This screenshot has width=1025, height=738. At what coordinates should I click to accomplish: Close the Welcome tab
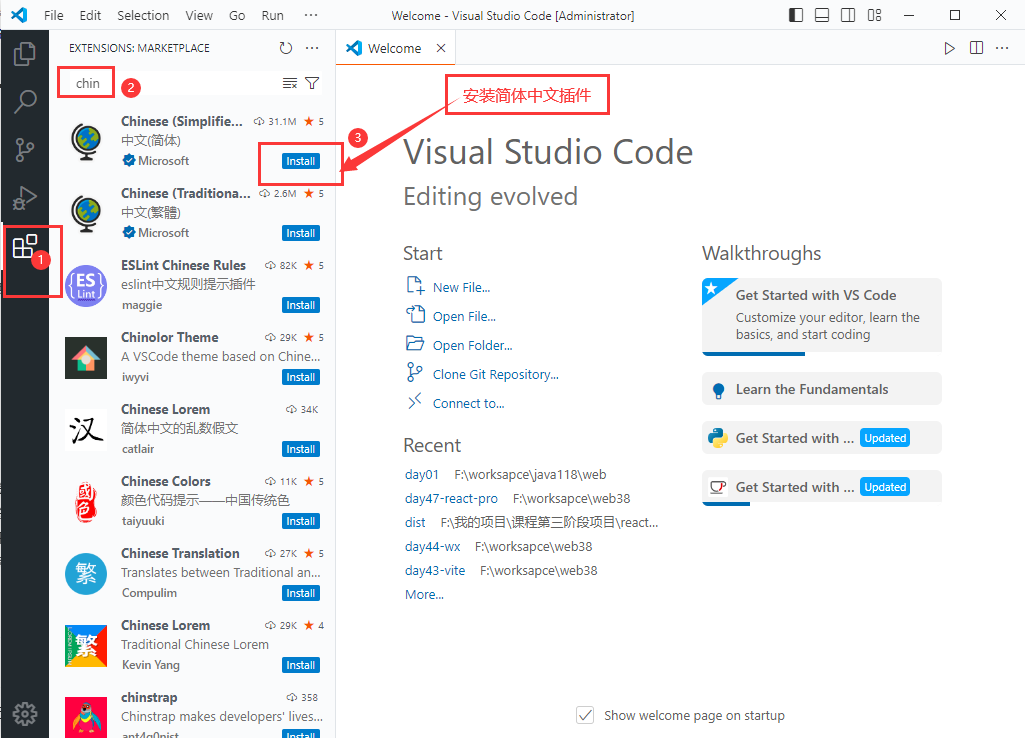[441, 48]
